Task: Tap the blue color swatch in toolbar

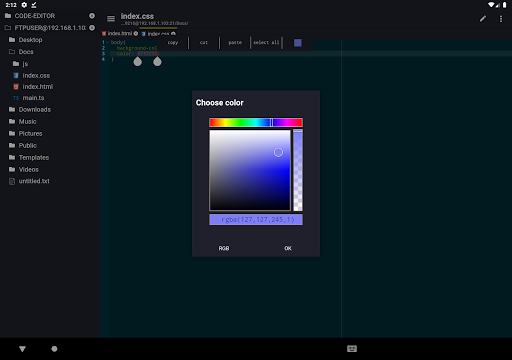Action: (298, 43)
